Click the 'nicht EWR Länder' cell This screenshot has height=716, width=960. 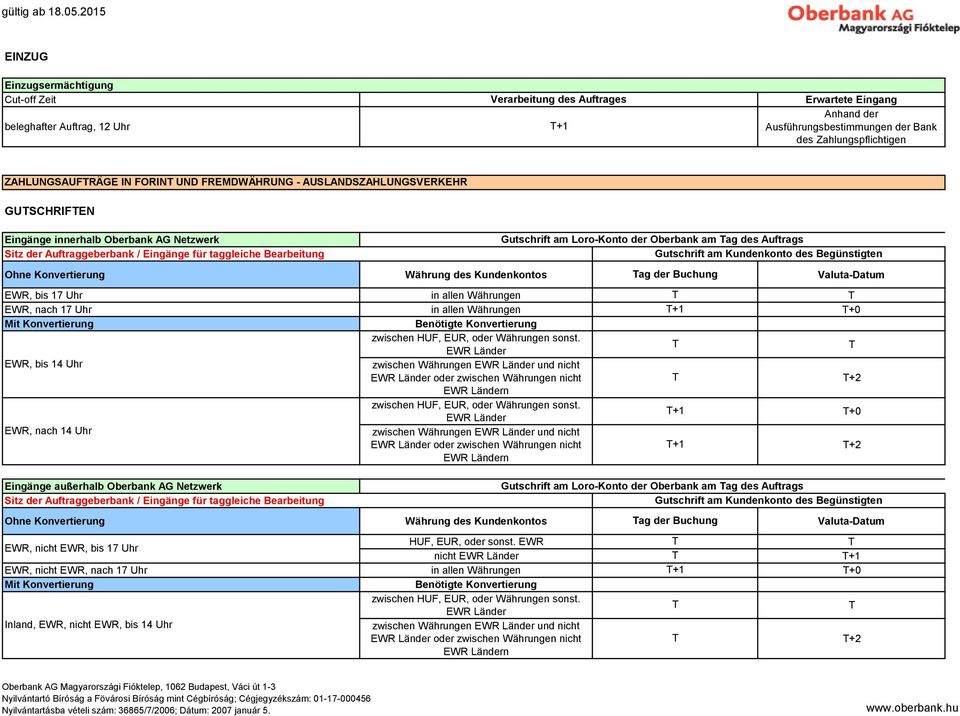476,556
